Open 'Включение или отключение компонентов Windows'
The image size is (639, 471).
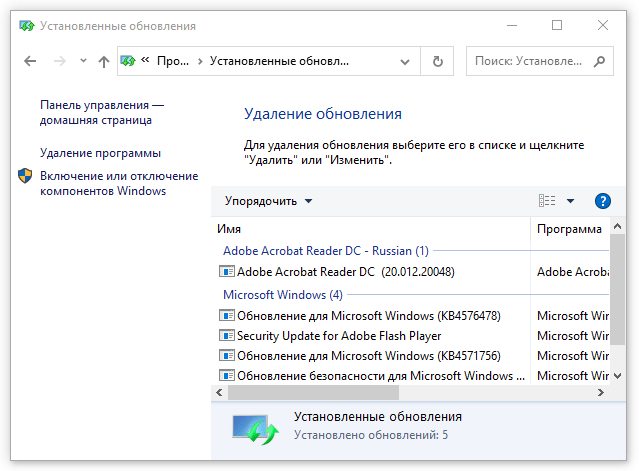[119, 183]
